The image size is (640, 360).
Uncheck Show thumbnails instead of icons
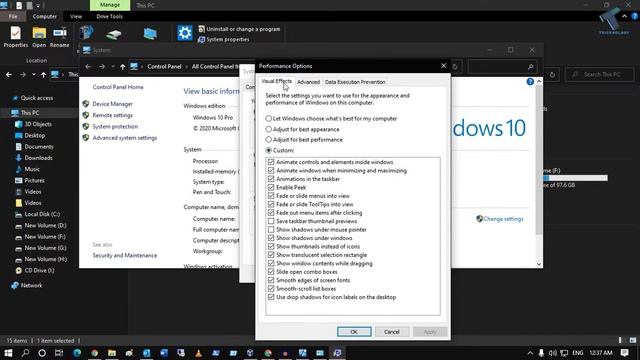click(271, 247)
